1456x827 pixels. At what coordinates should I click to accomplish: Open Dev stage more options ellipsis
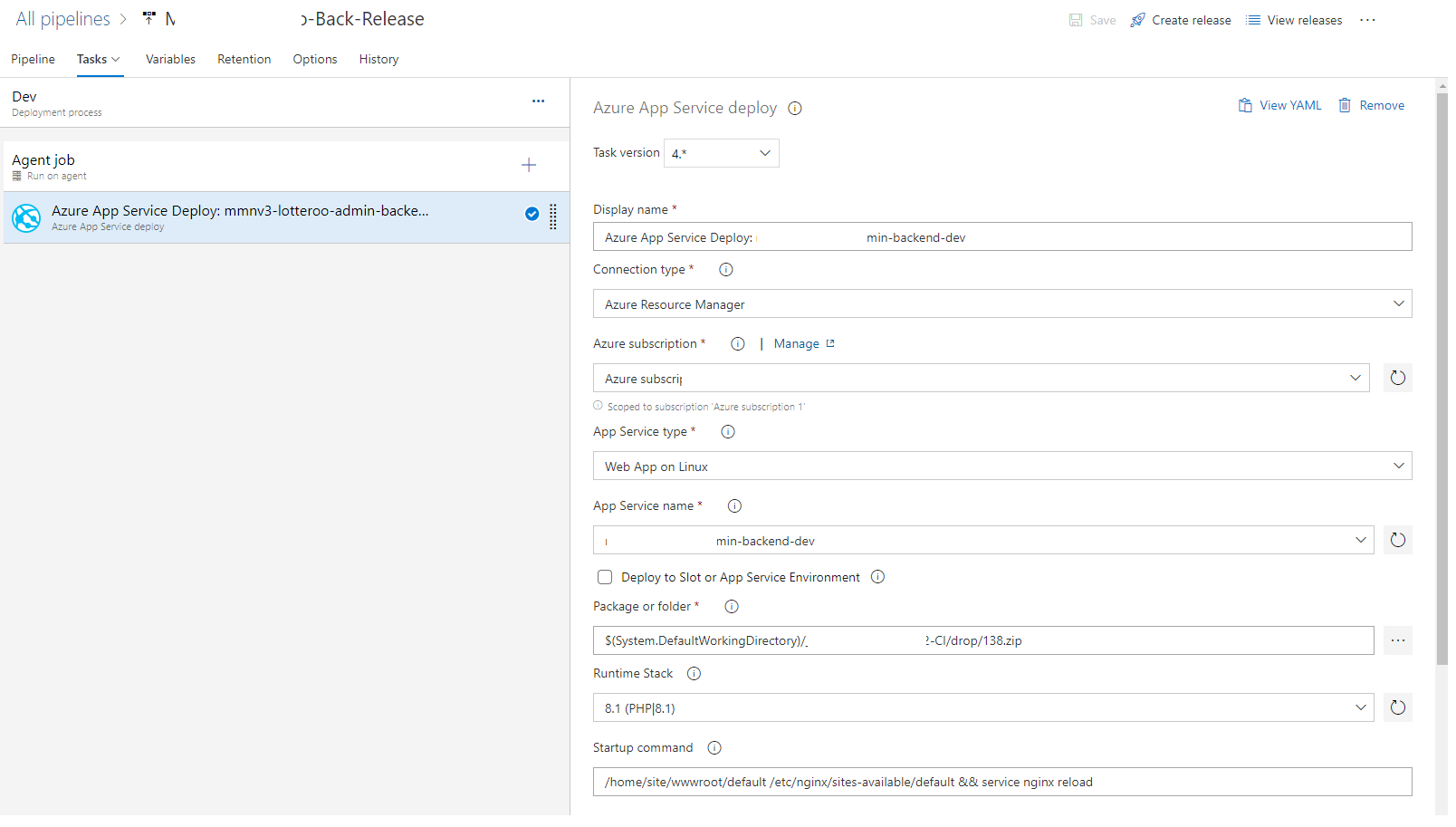(x=539, y=101)
